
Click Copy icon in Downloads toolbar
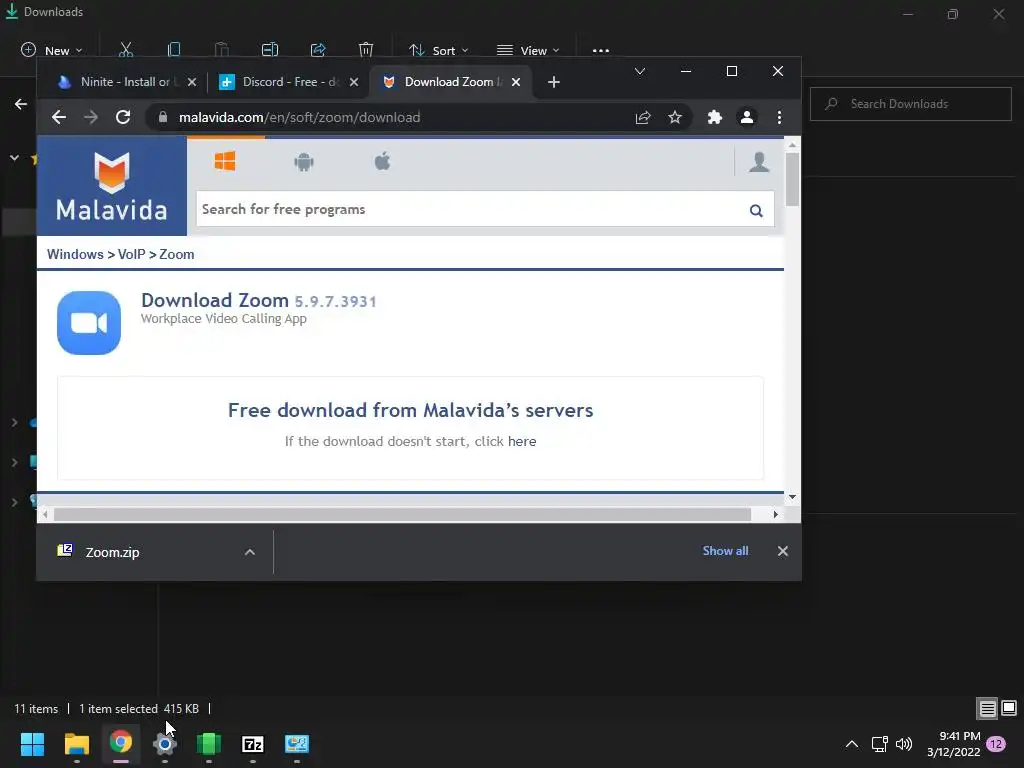click(174, 50)
